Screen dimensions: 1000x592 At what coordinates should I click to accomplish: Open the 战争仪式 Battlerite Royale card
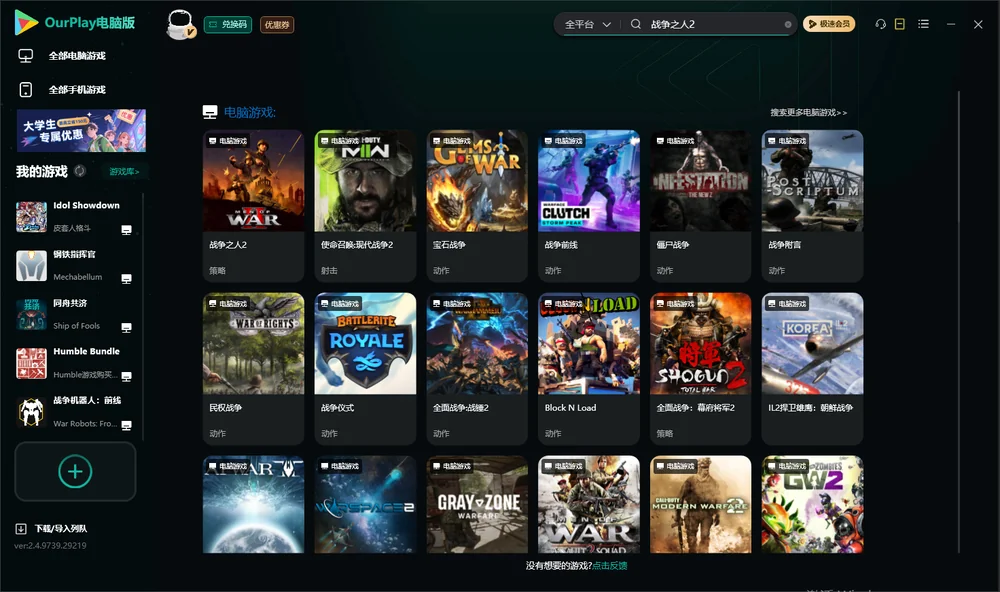[x=365, y=369]
